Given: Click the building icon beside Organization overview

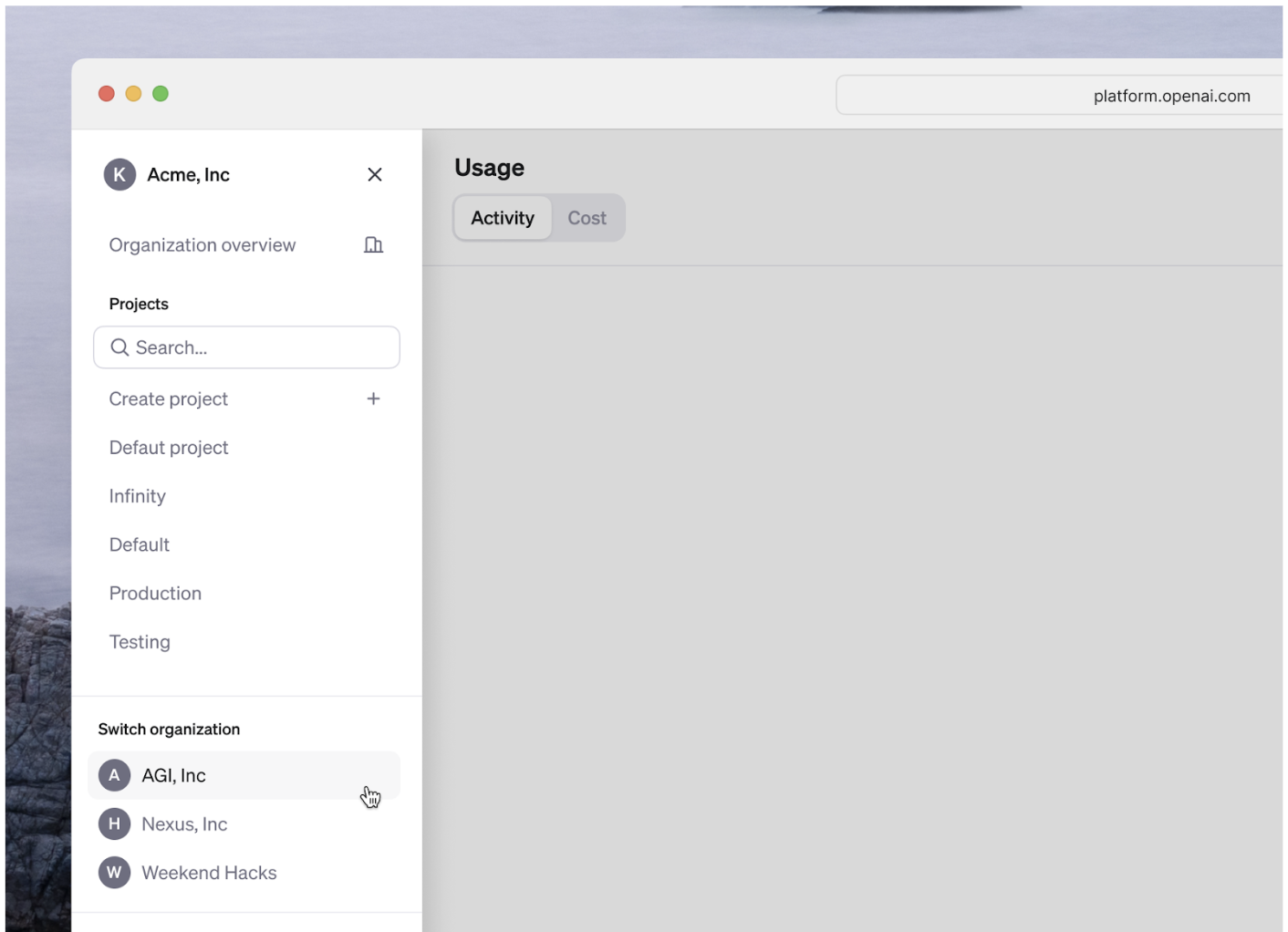Looking at the screenshot, I should (373, 244).
